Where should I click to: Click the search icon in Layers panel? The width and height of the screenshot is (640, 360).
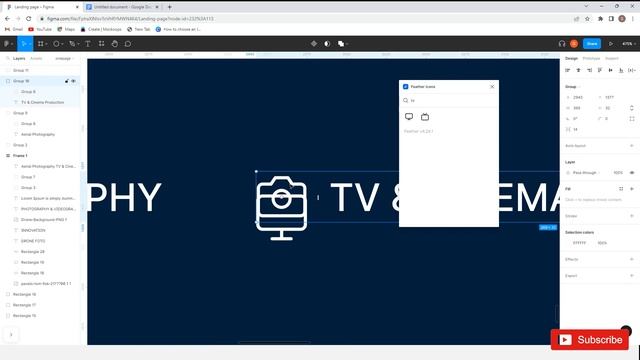tap(8, 58)
